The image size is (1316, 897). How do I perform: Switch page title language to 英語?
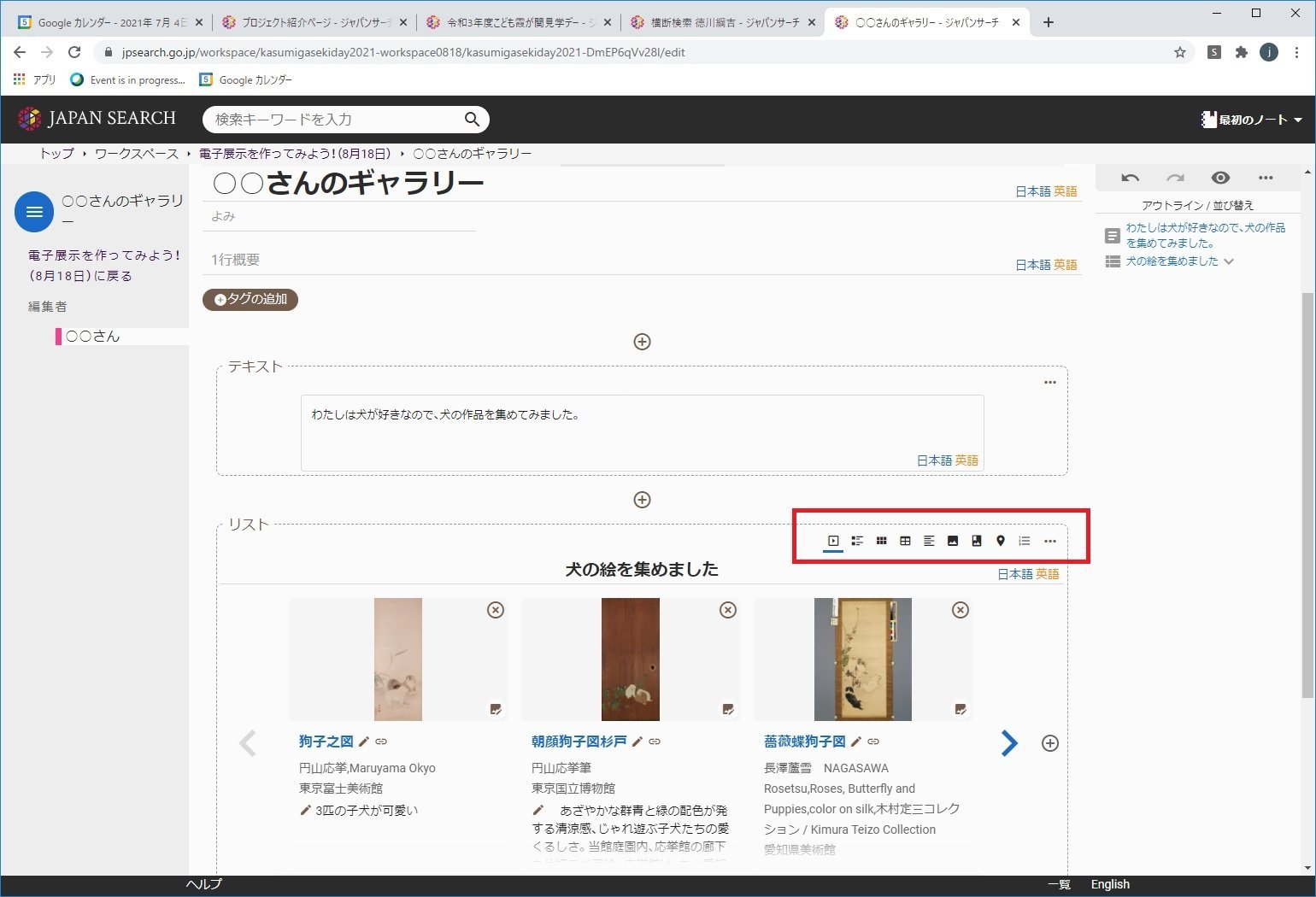(1066, 191)
